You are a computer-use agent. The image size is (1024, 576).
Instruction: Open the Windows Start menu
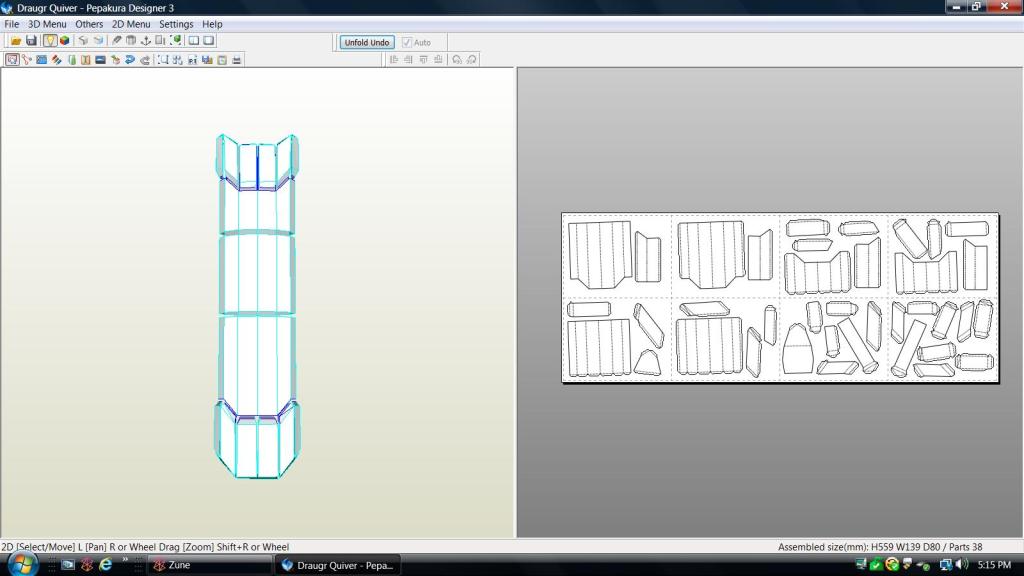point(22,564)
